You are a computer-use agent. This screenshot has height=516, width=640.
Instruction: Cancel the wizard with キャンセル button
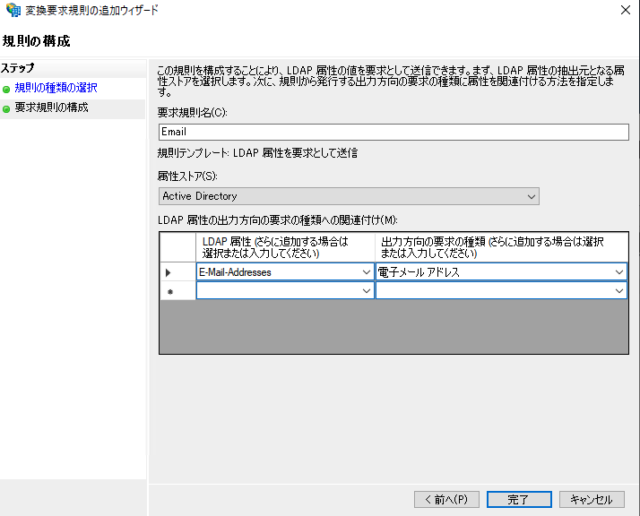[x=592, y=499]
